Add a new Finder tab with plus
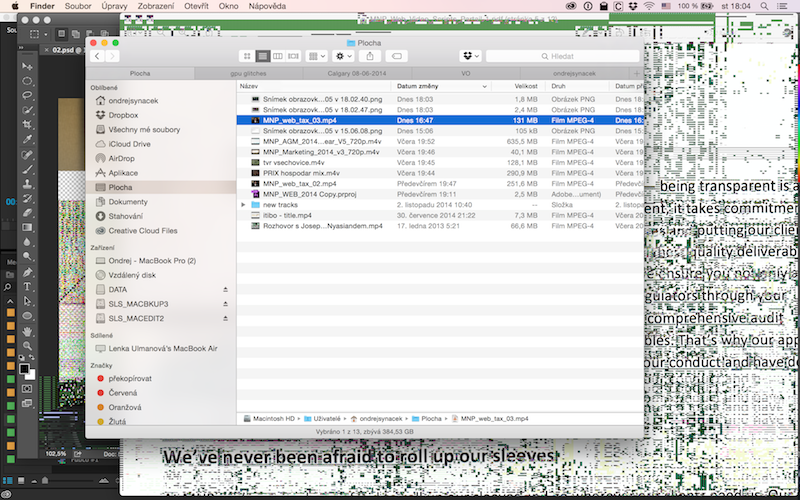Screen dimensions: 800x500 (x=636, y=73)
